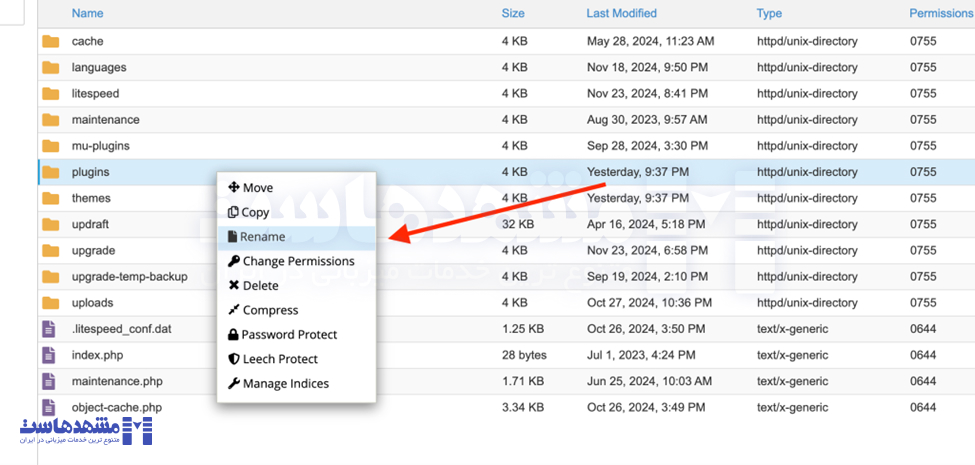Click the index.php file icon
Image resolution: width=975 pixels, height=465 pixels.
[x=49, y=355]
